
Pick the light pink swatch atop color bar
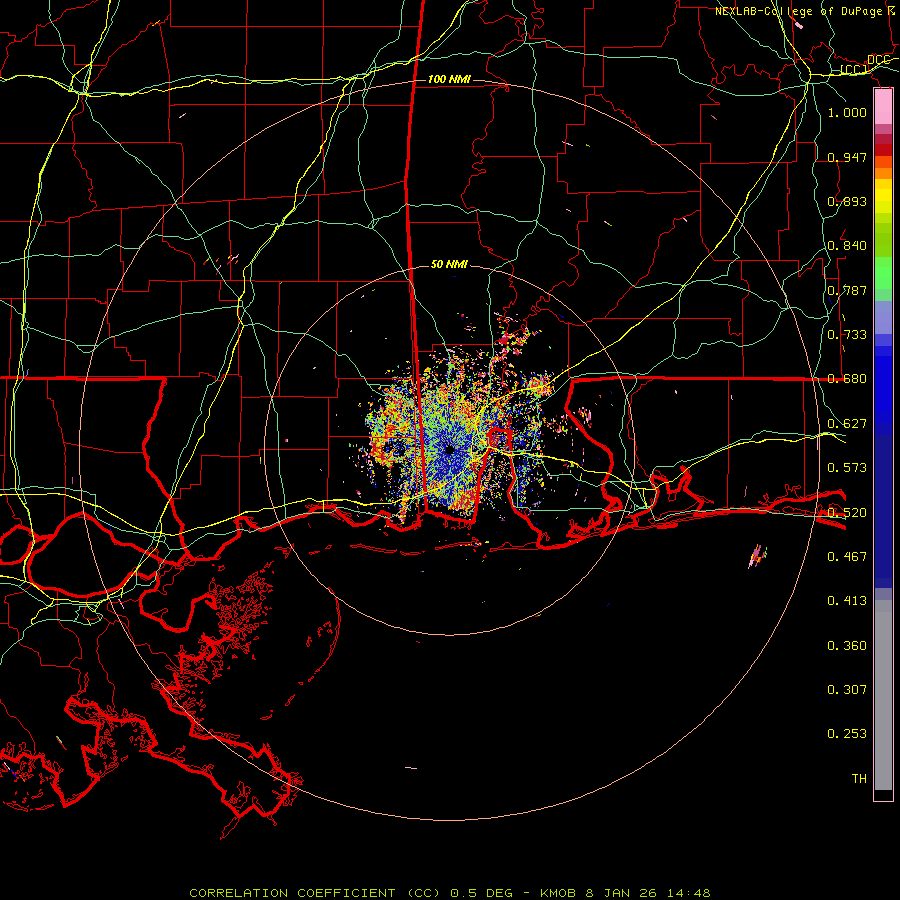[x=883, y=107]
